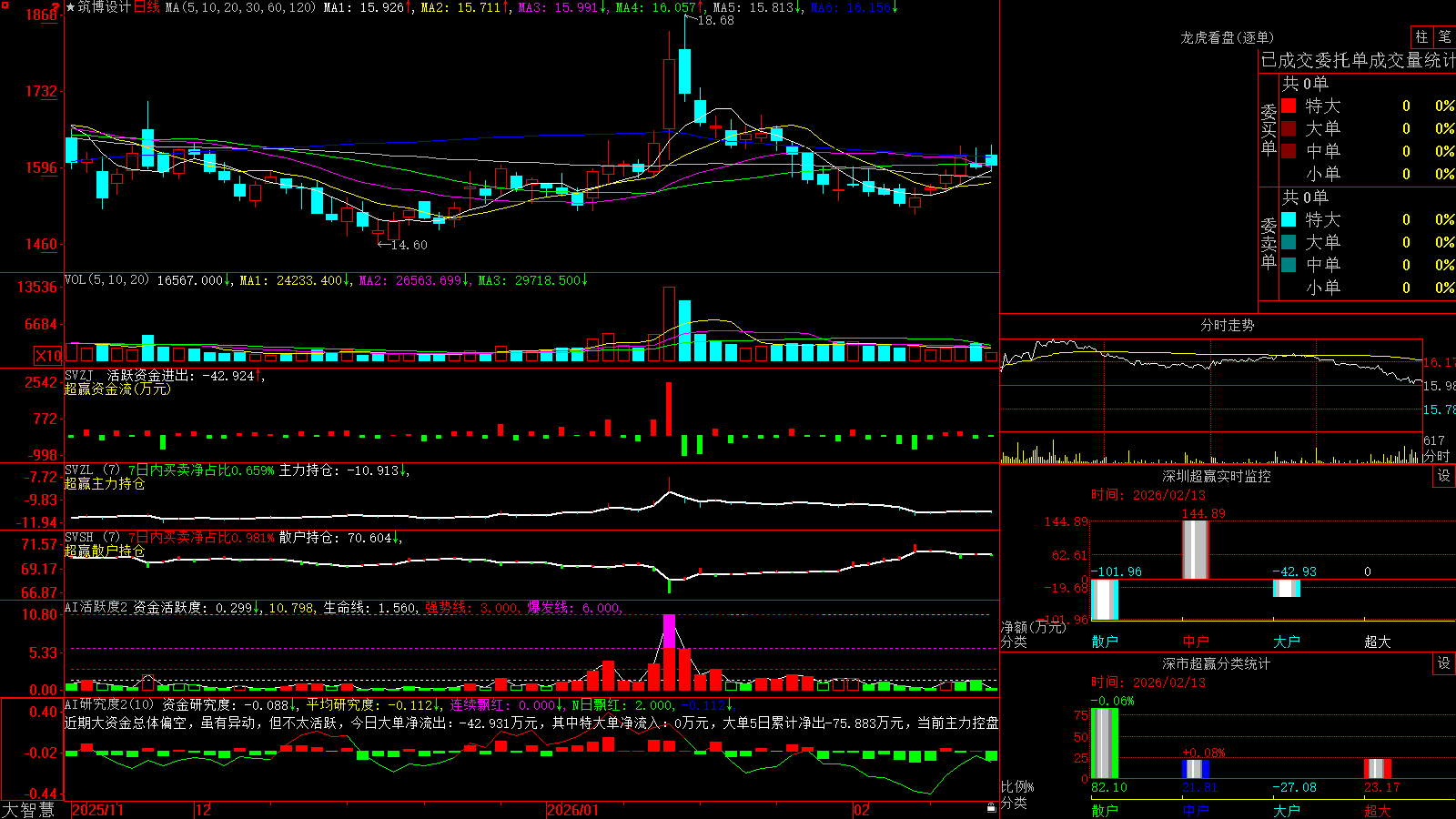Click 深市超赢分类统计 panel title

pyautogui.click(x=1217, y=663)
